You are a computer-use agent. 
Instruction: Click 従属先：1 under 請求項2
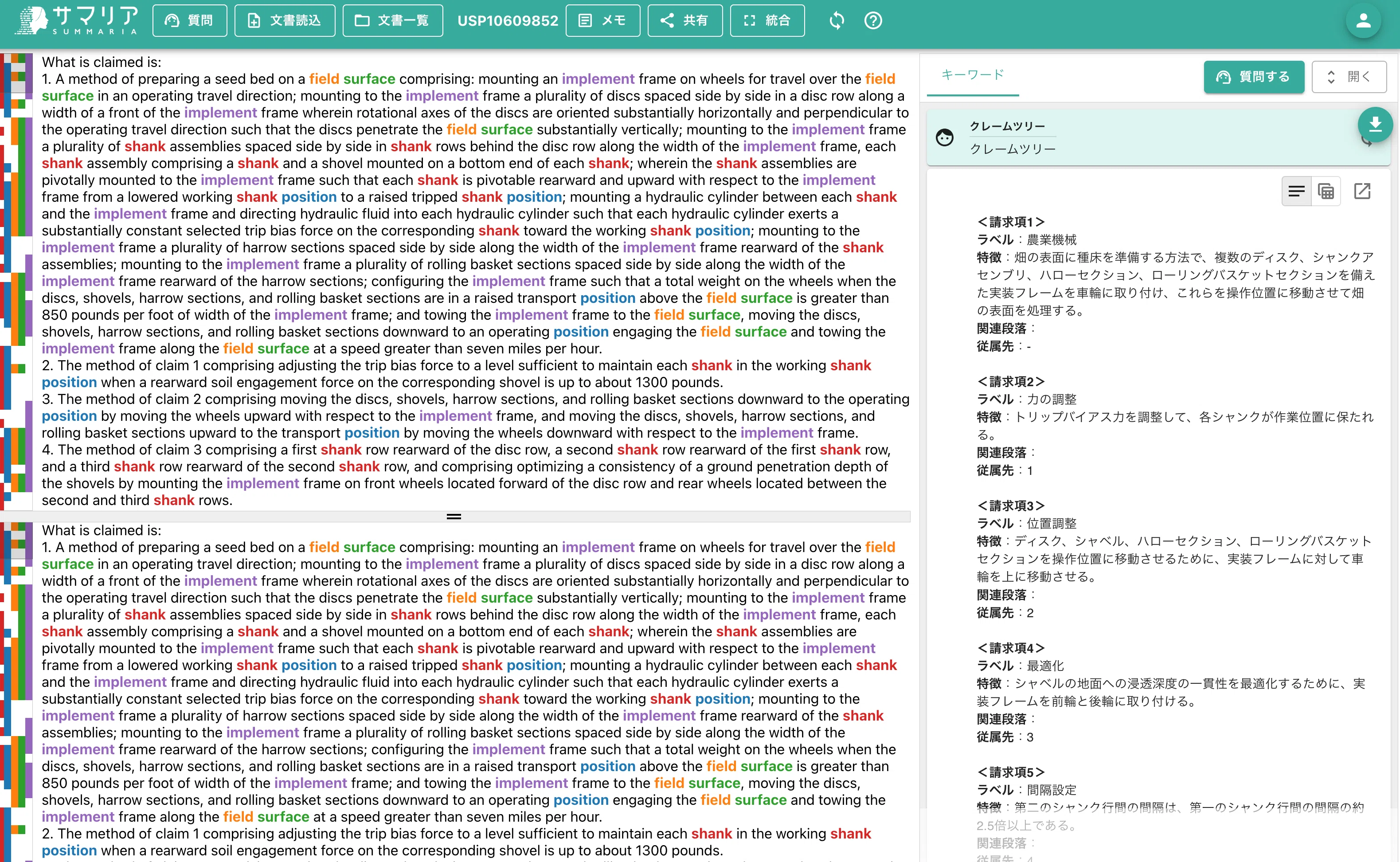tap(1005, 470)
